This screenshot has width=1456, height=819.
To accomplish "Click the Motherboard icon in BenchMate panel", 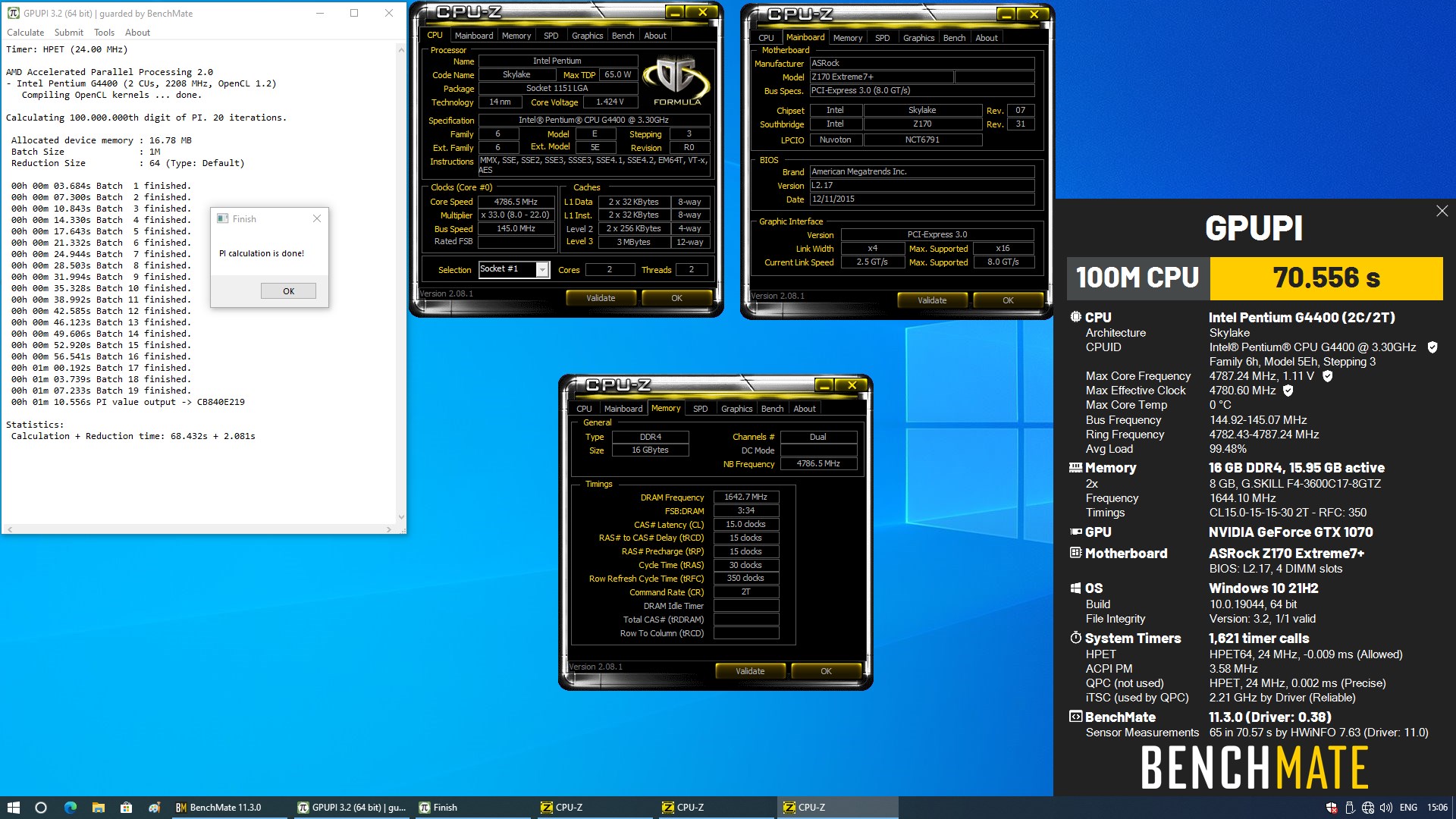I will (x=1075, y=553).
